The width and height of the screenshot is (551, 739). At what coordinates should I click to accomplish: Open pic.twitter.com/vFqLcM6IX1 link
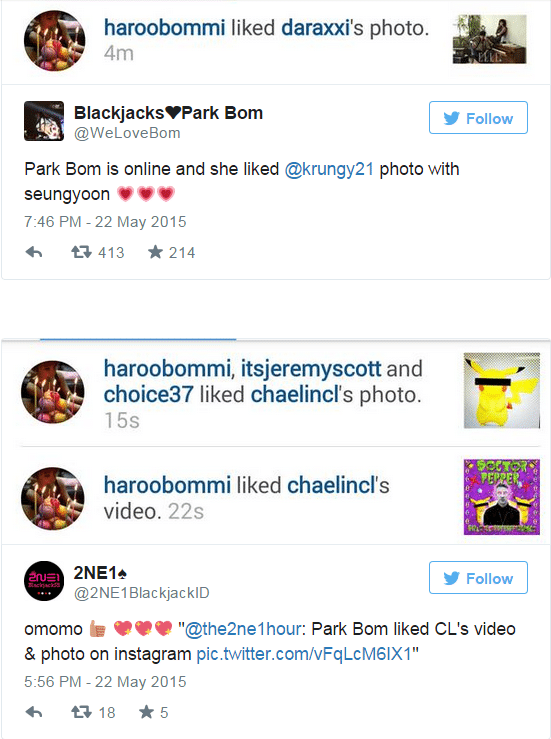coord(304,654)
